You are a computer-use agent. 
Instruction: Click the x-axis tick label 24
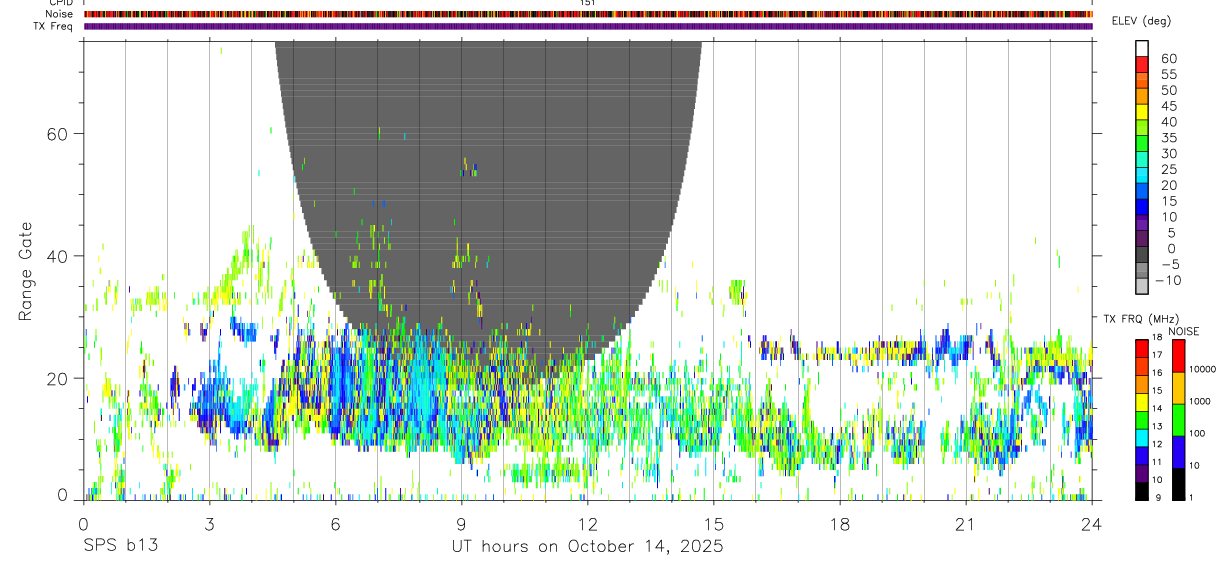click(1092, 523)
